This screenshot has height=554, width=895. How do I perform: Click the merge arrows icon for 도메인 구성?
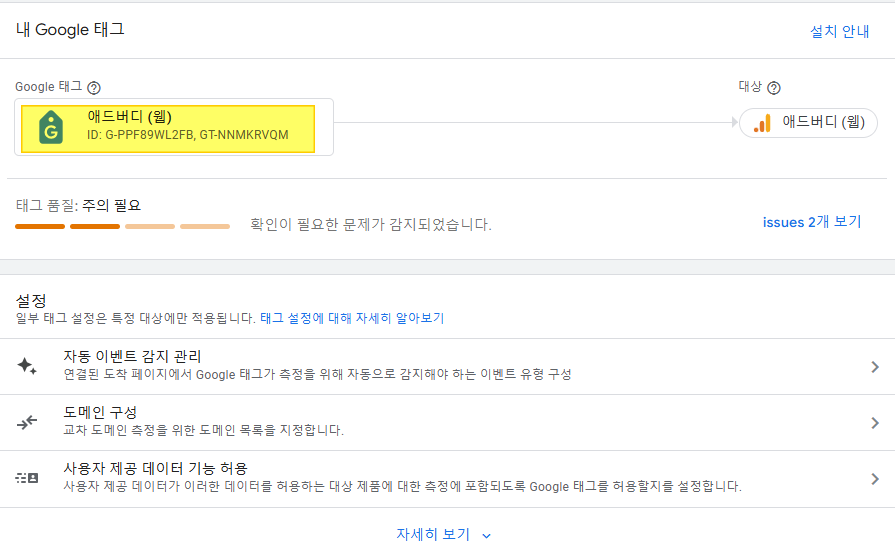pos(27,422)
